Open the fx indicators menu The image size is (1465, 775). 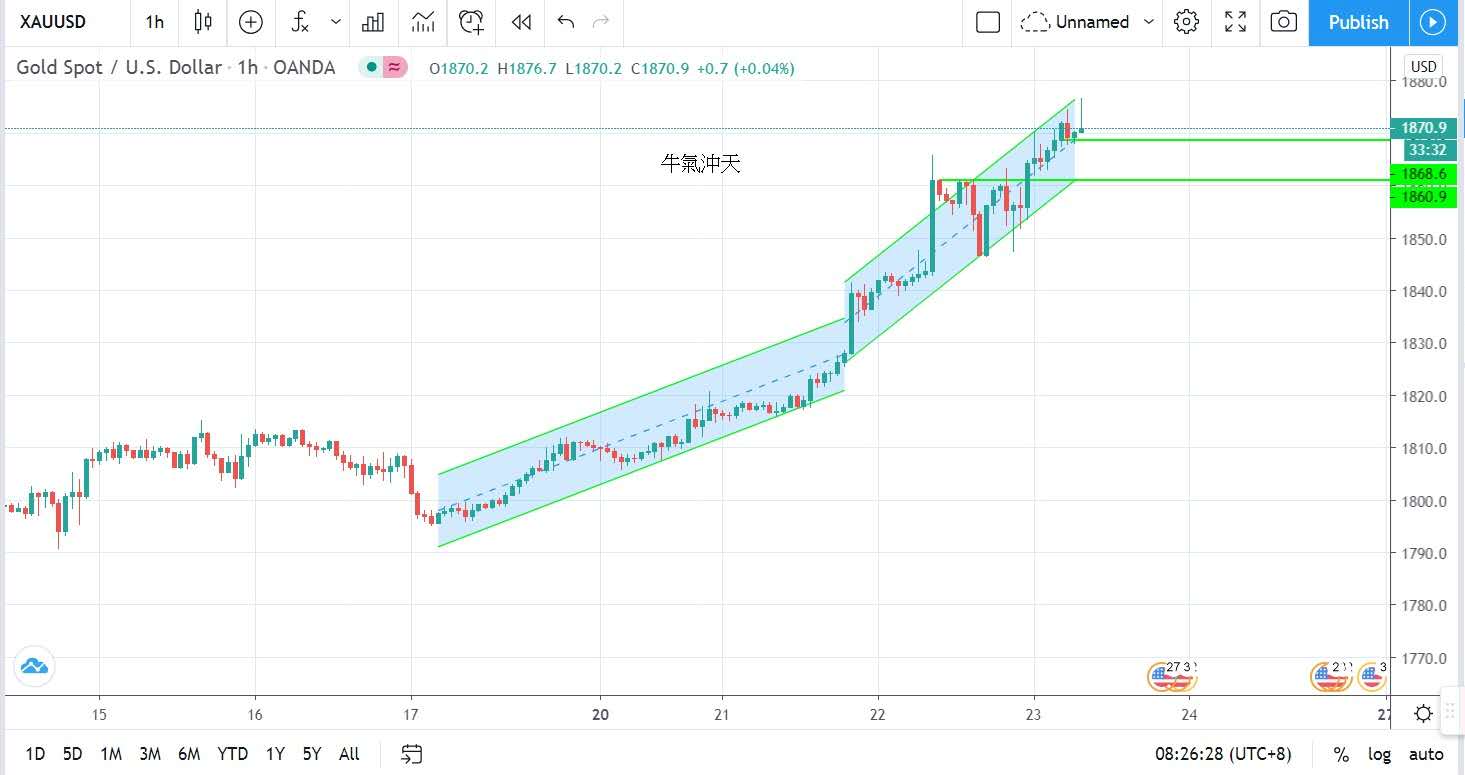[300, 22]
